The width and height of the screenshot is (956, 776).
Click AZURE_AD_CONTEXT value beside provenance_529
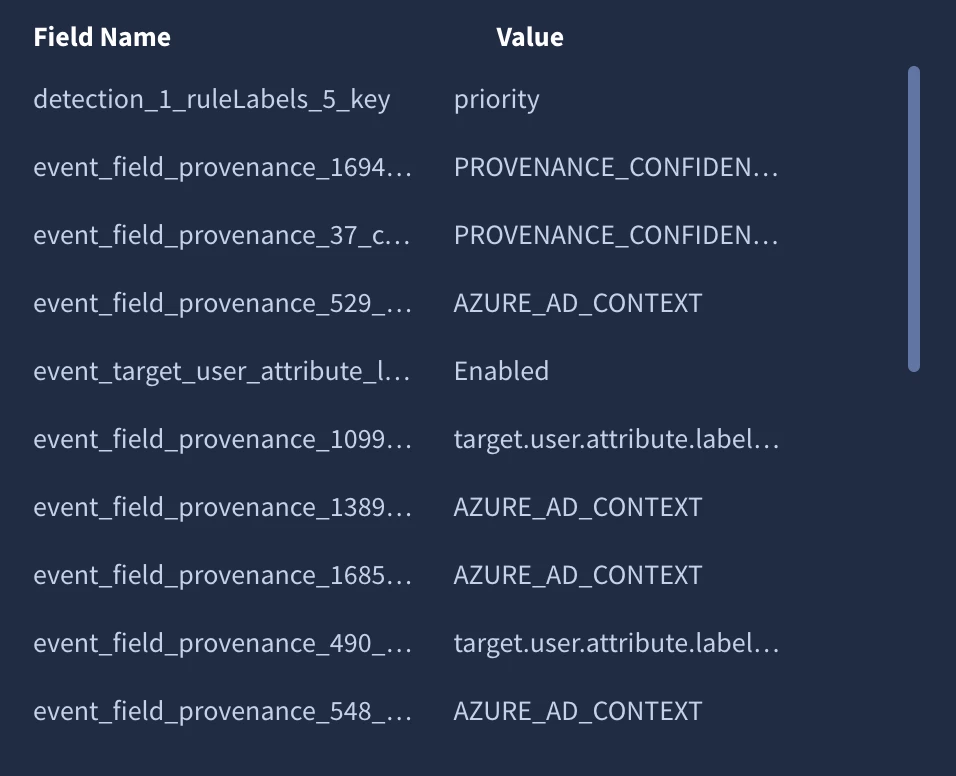click(578, 303)
